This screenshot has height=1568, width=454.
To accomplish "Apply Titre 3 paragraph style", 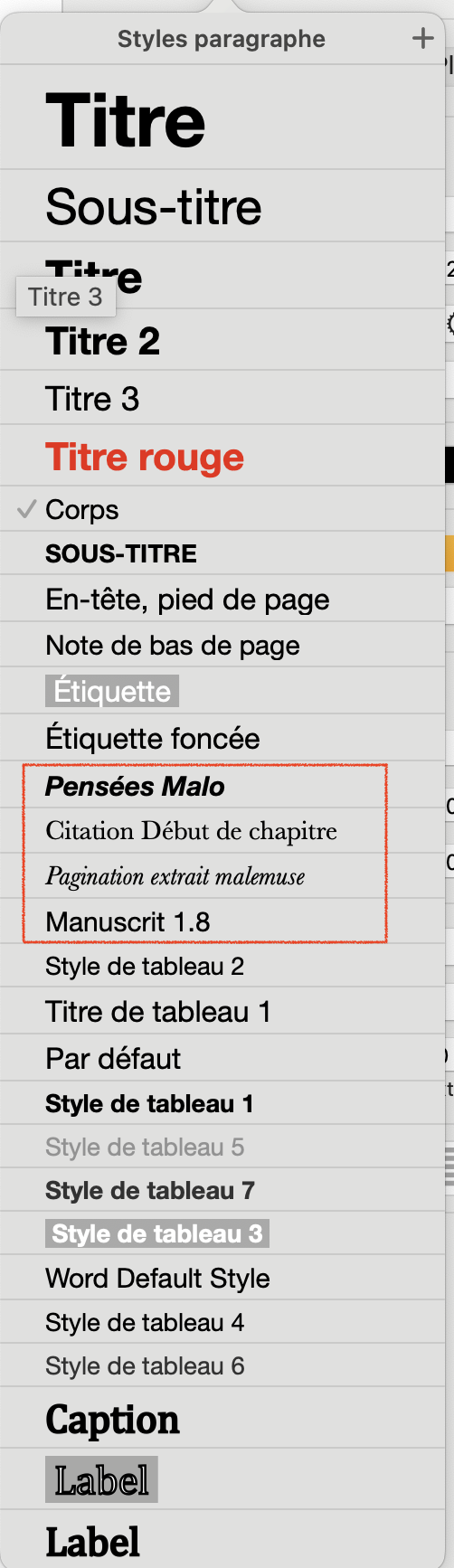I will click(x=222, y=398).
